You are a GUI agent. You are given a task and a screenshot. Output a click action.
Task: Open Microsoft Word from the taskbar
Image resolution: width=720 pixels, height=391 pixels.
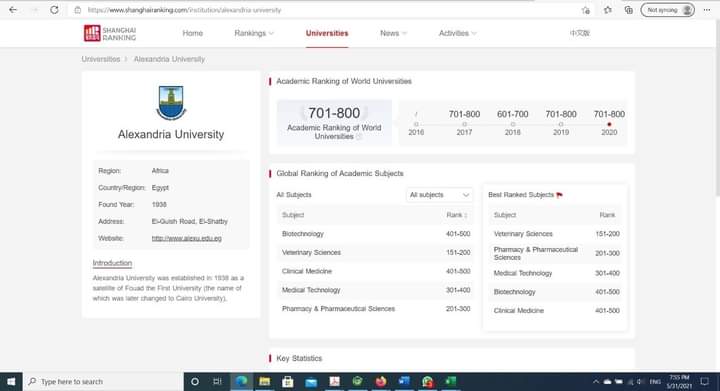404,381
